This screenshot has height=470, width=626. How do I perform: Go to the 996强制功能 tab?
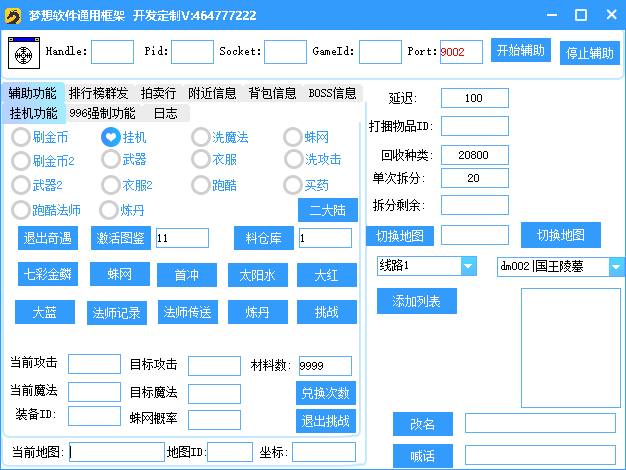pos(102,113)
